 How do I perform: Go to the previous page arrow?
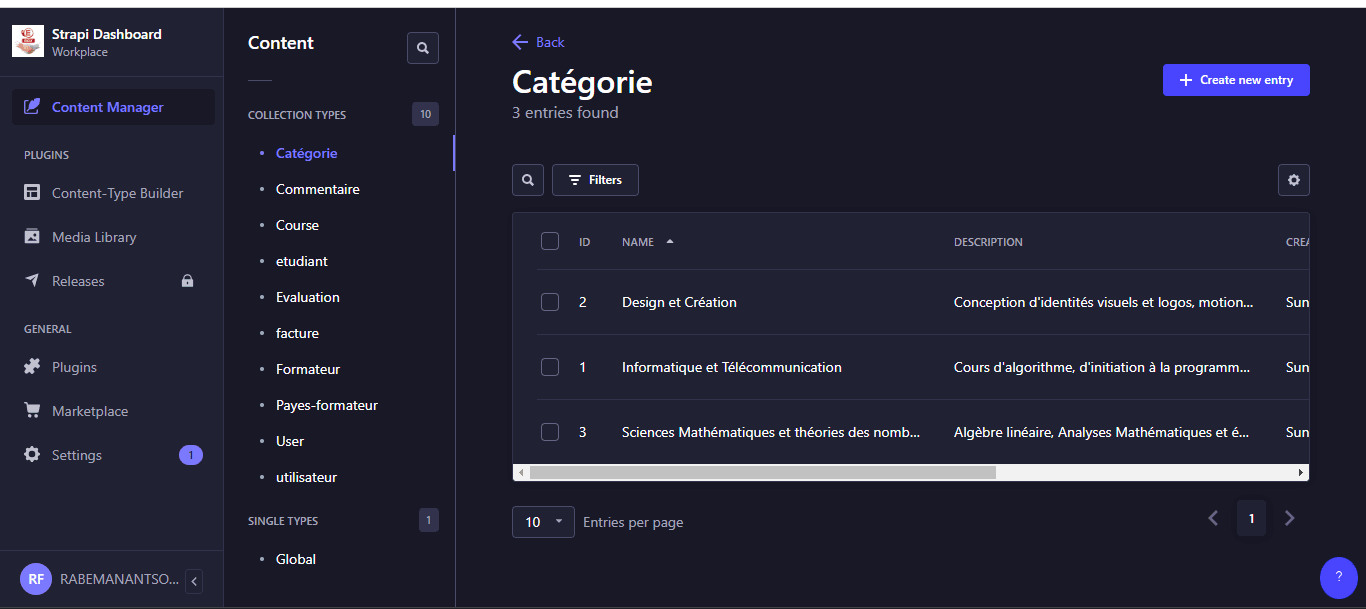point(1213,518)
